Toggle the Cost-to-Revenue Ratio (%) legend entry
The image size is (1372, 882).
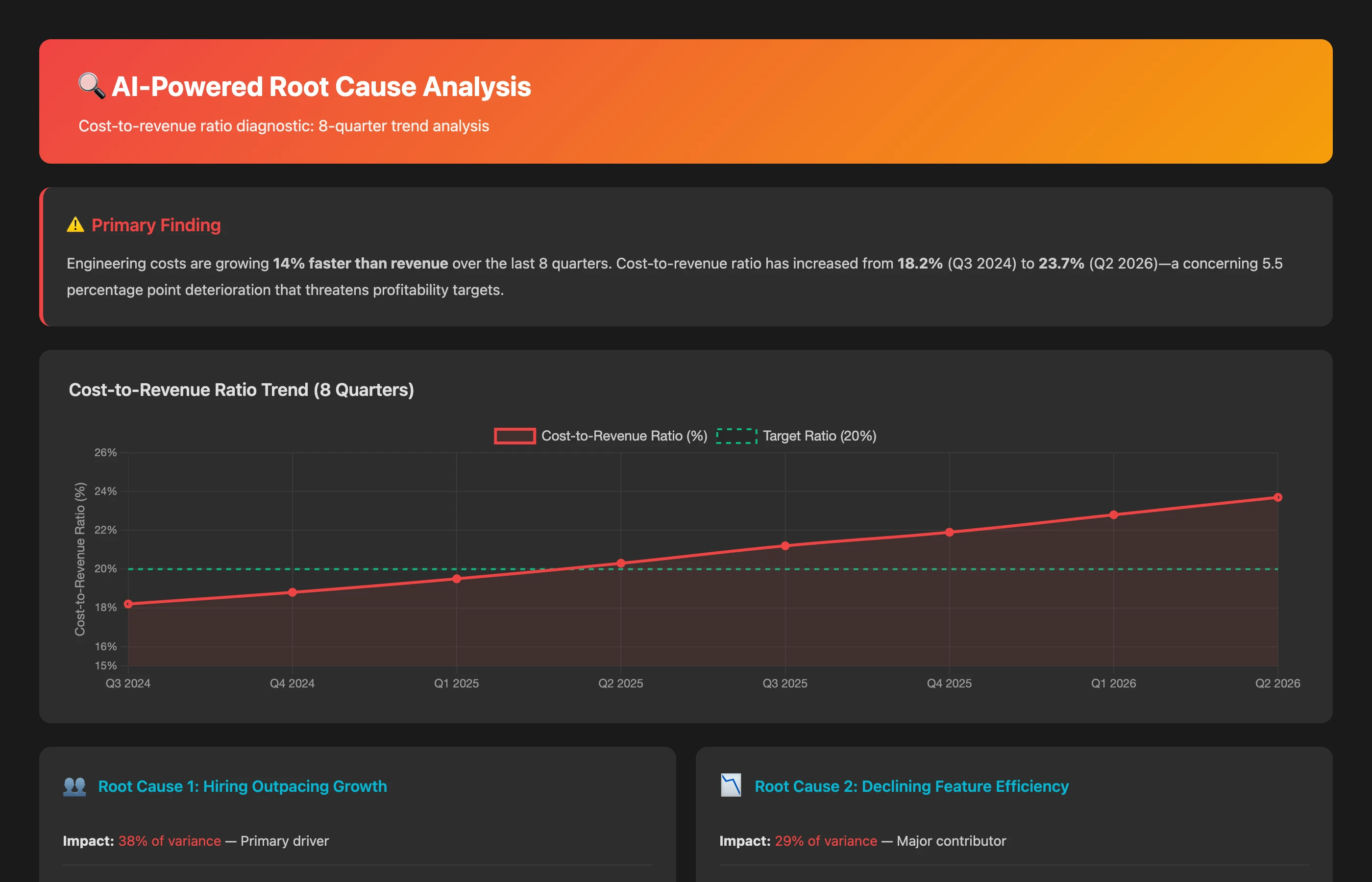click(x=601, y=436)
